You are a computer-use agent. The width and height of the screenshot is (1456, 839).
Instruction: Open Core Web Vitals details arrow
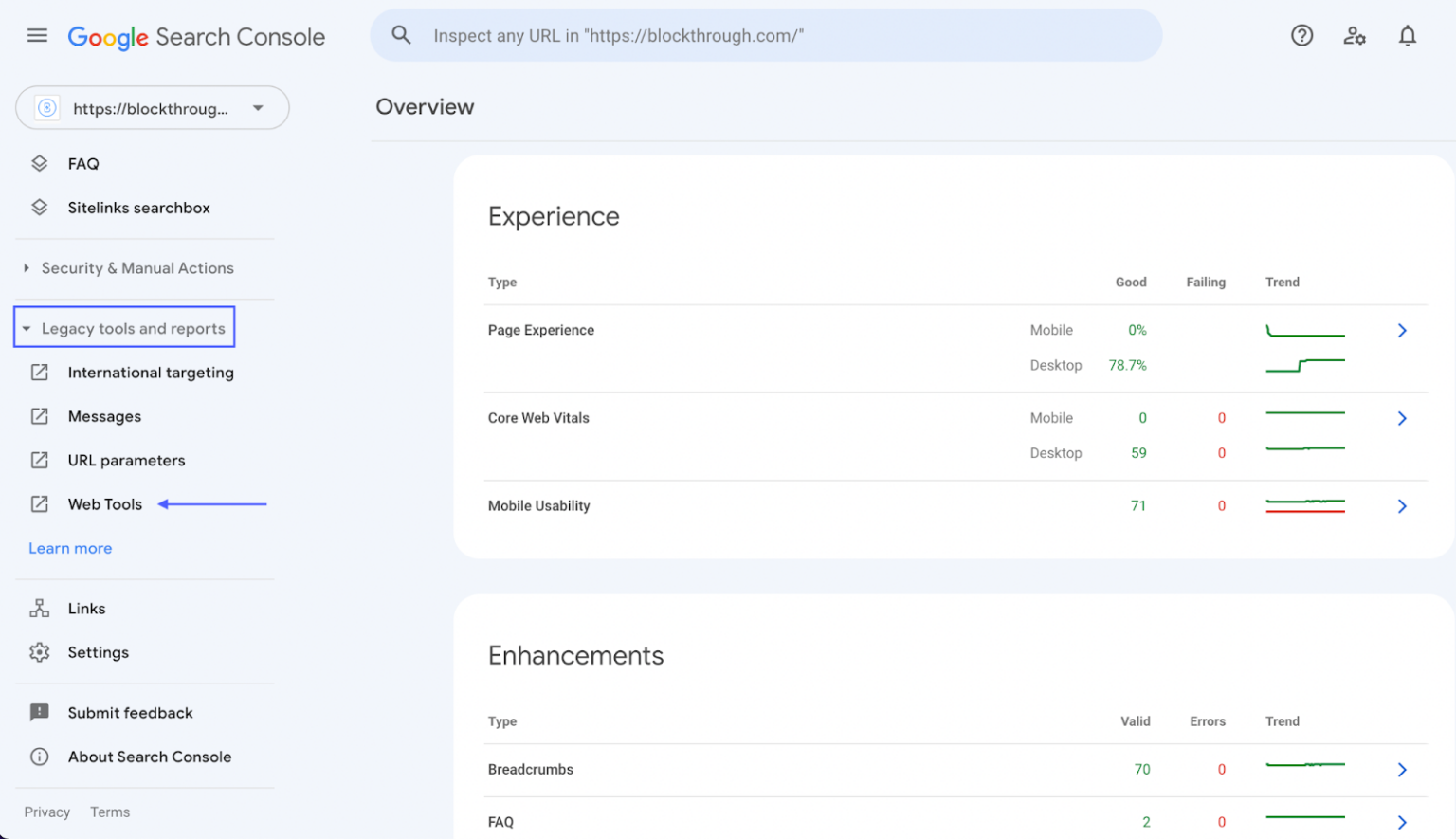pyautogui.click(x=1402, y=418)
